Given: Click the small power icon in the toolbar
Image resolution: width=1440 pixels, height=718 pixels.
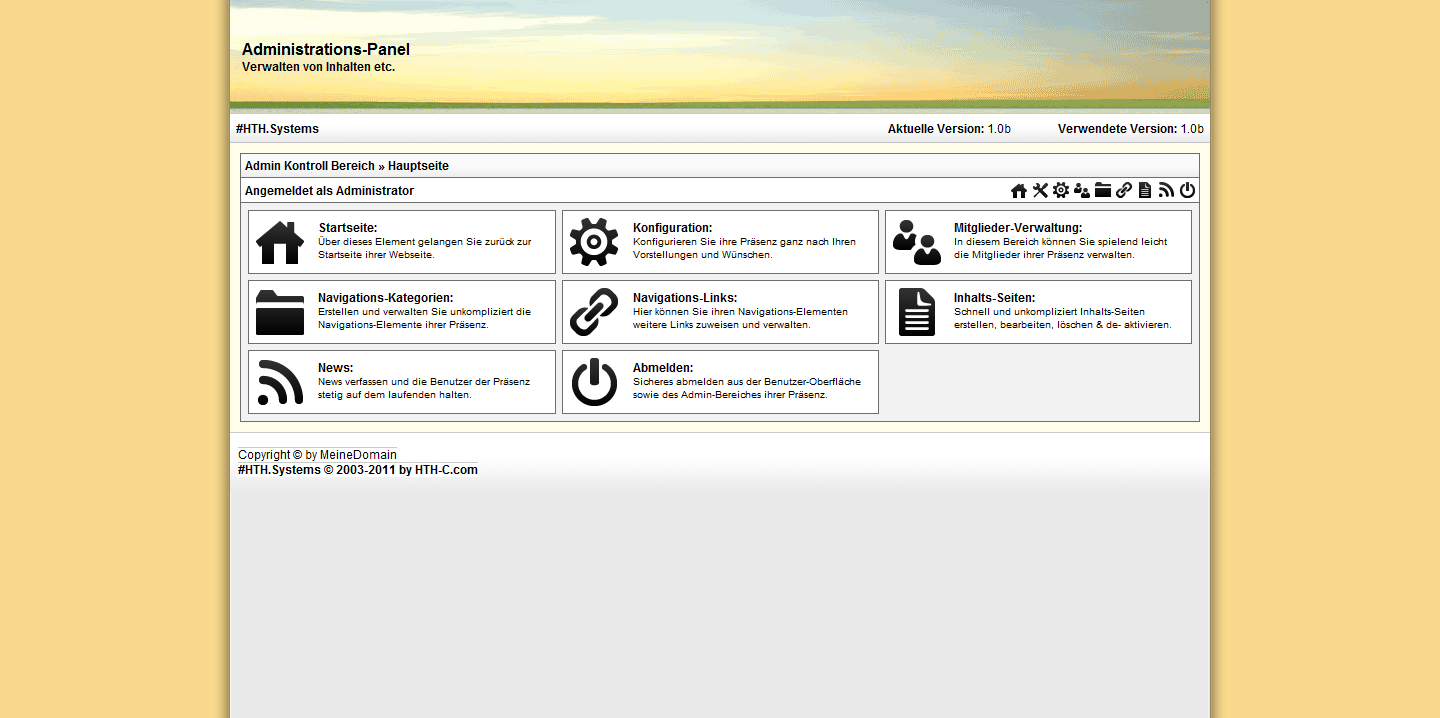Looking at the screenshot, I should point(1187,191).
